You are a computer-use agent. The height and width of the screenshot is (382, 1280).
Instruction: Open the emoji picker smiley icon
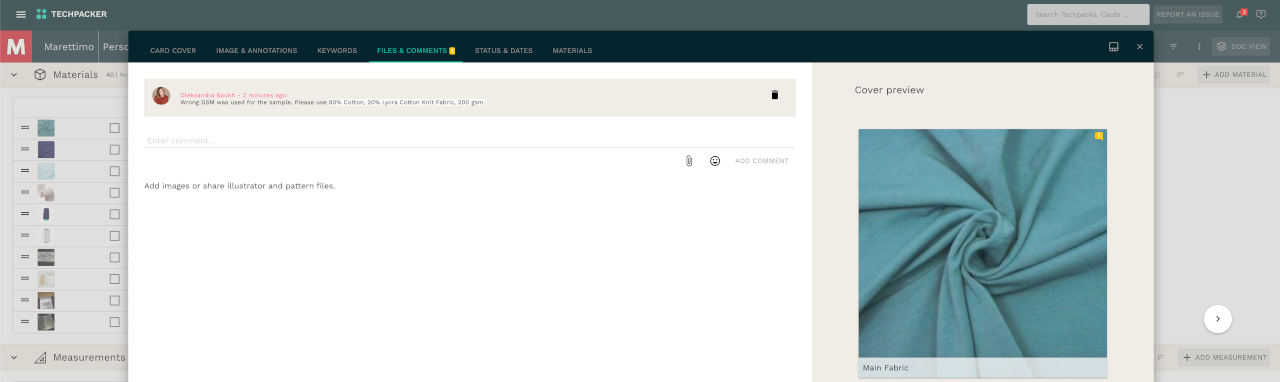tap(715, 161)
